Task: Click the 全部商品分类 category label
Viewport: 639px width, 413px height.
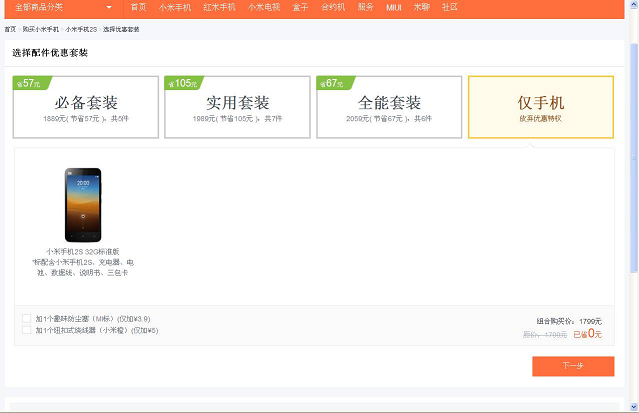Action: click(39, 7)
